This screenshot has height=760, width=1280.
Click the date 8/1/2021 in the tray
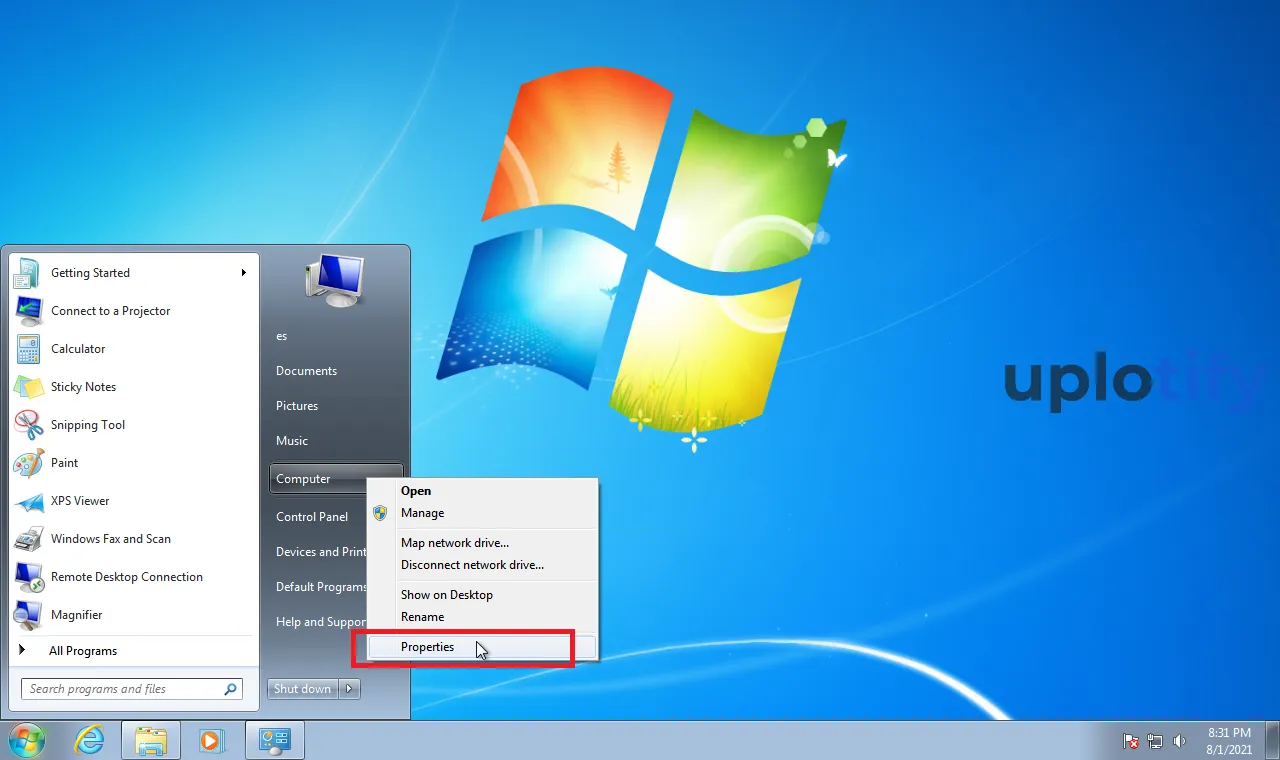pos(1229,749)
